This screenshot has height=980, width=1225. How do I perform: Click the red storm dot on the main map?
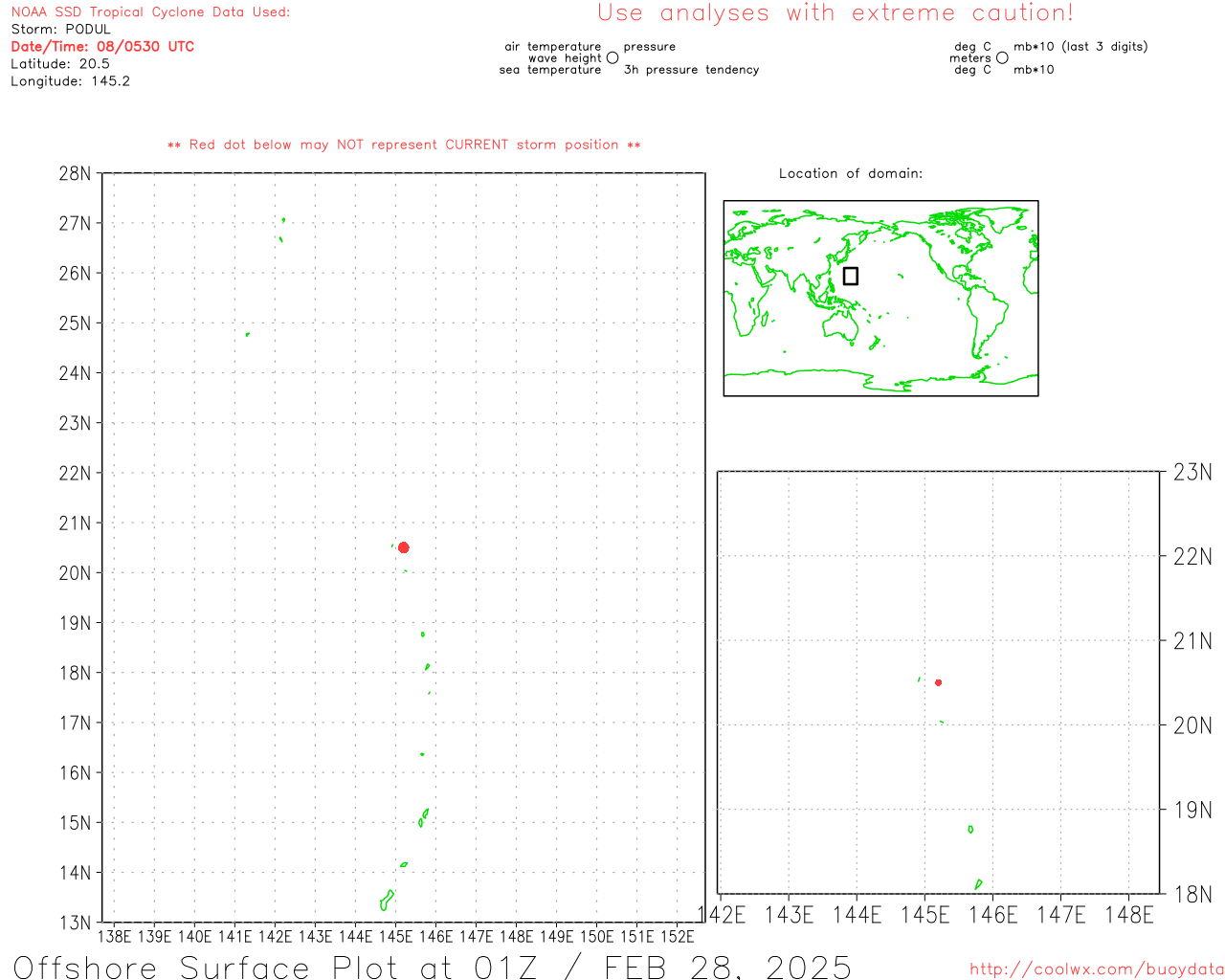click(404, 547)
